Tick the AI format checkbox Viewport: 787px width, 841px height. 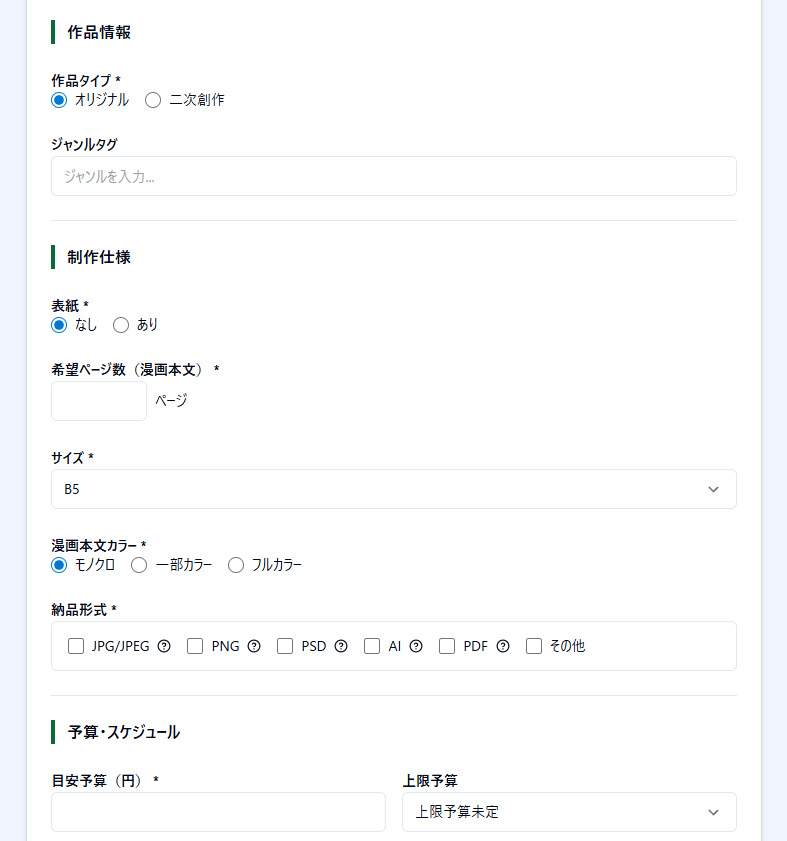tap(372, 646)
